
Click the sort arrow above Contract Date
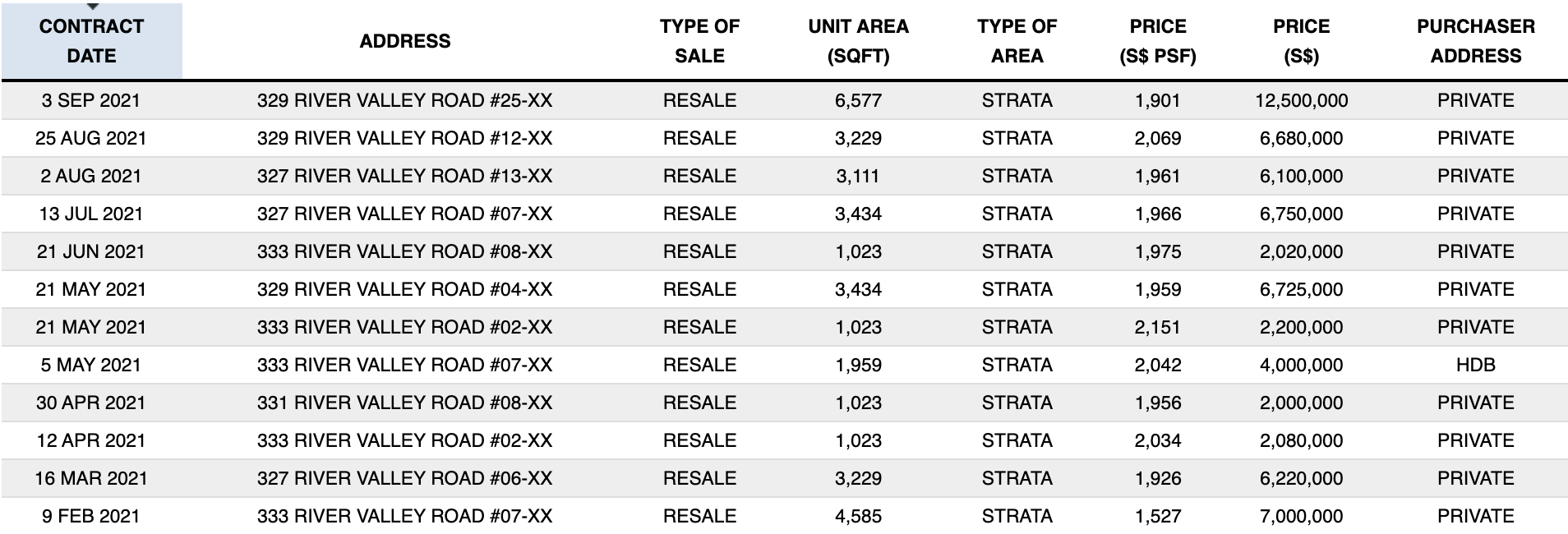[x=91, y=7]
